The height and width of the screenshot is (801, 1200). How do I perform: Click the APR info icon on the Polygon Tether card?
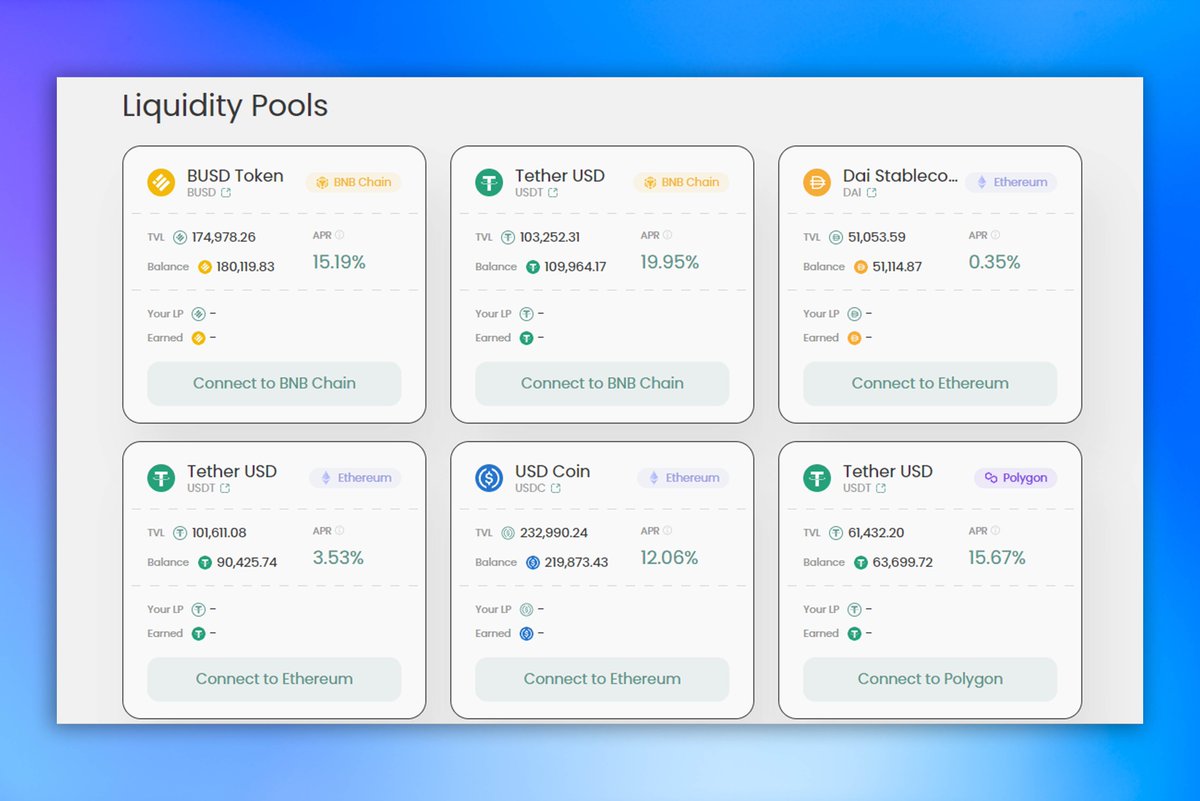[x=994, y=530]
